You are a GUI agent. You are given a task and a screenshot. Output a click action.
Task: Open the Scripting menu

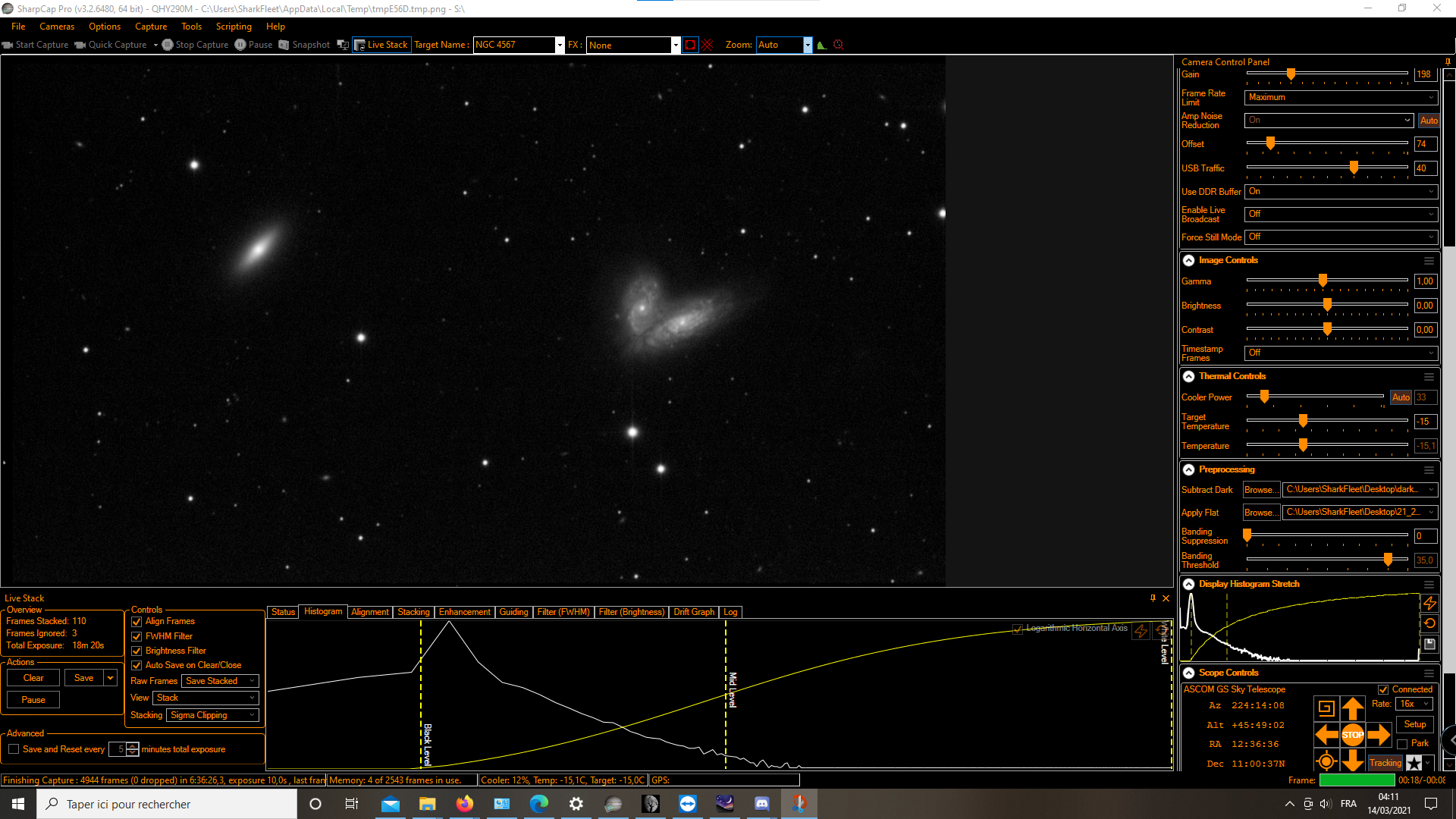(233, 27)
